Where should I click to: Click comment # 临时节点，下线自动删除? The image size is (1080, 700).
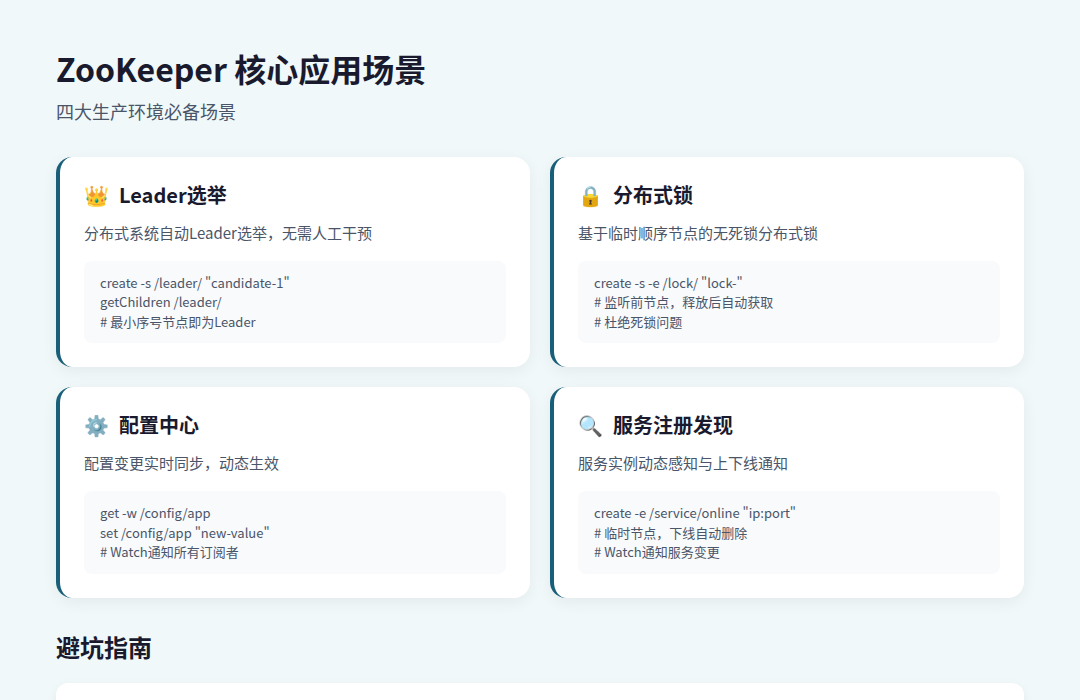[670, 533]
